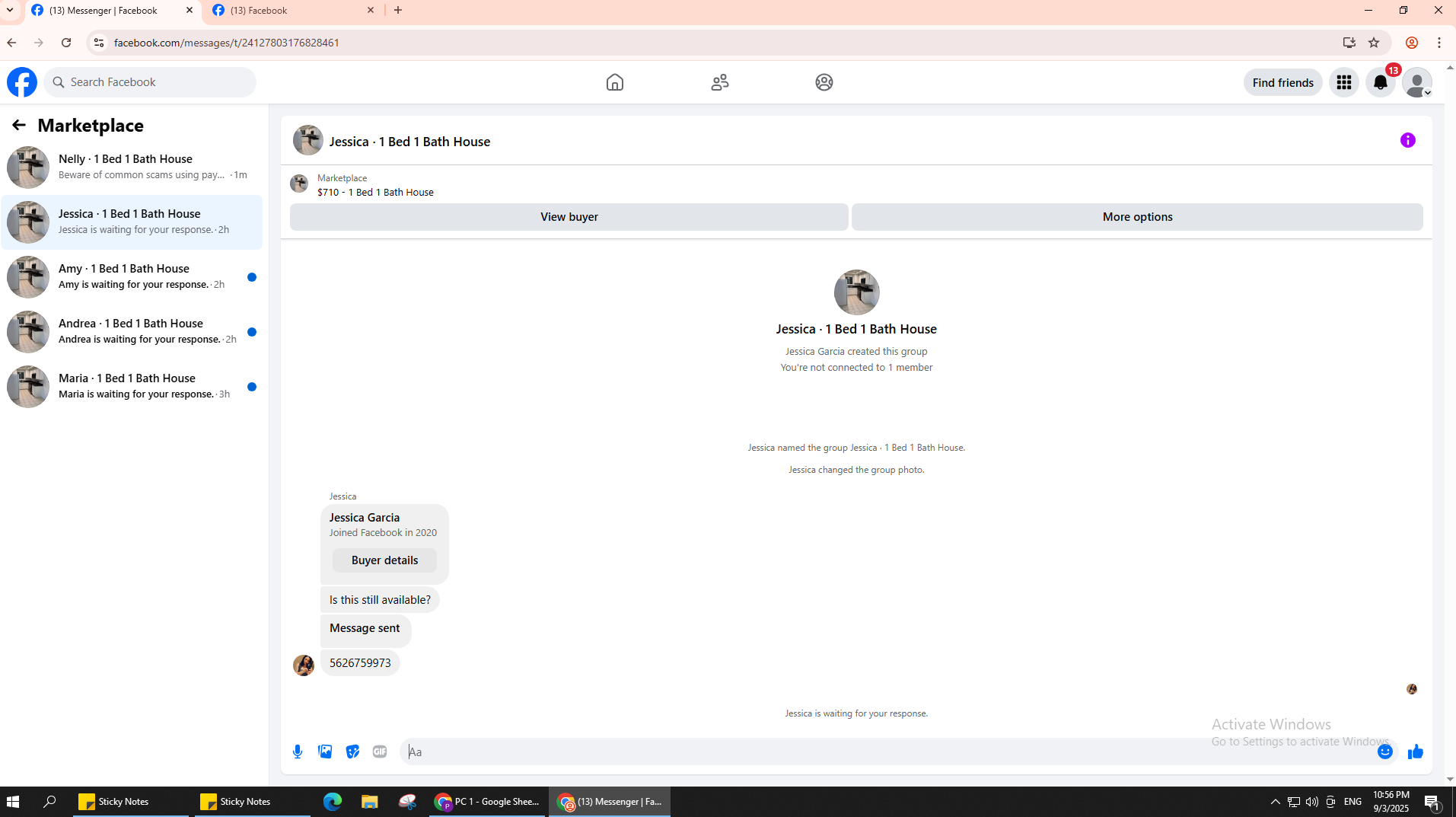
Task: Open File Explorer from taskbar
Action: (370, 802)
